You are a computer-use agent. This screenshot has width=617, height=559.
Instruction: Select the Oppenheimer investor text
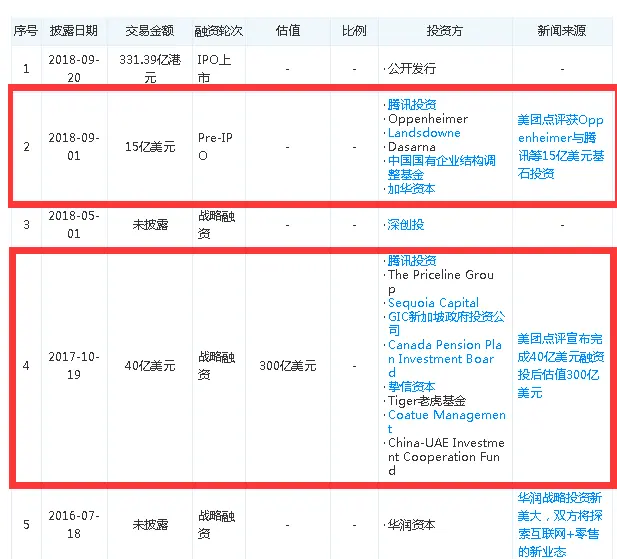[428, 119]
